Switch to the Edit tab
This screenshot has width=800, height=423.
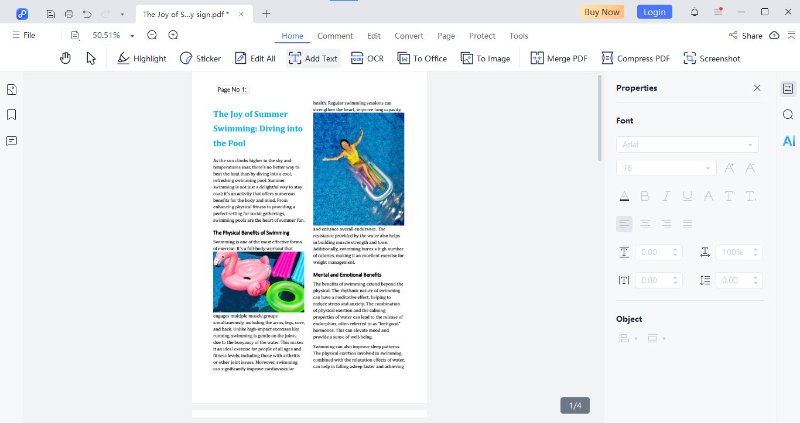click(x=374, y=36)
